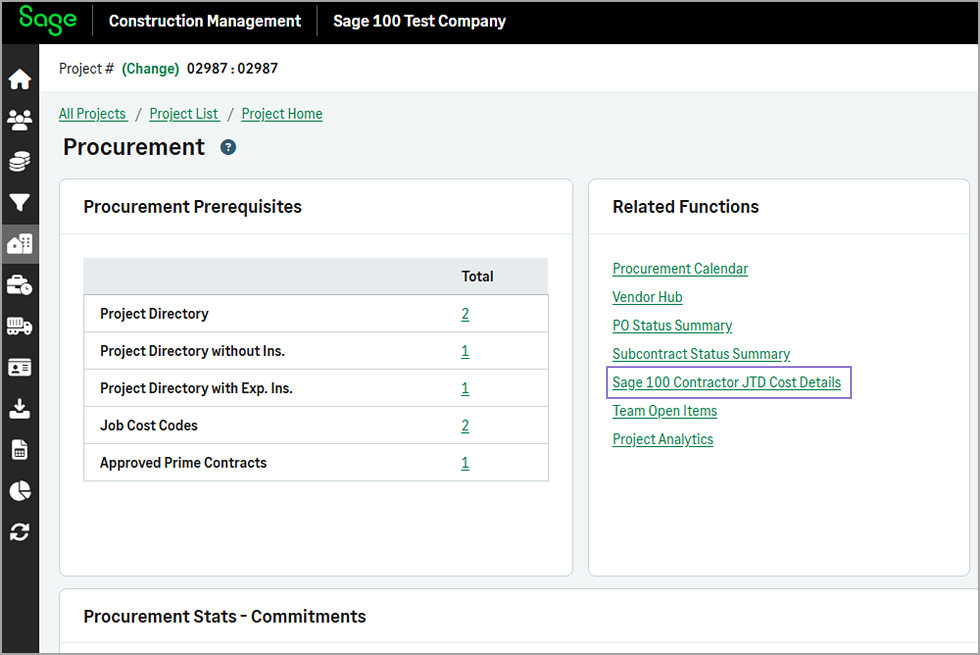Click Job Cost Codes row label
This screenshot has height=655, width=980.
pos(149,426)
